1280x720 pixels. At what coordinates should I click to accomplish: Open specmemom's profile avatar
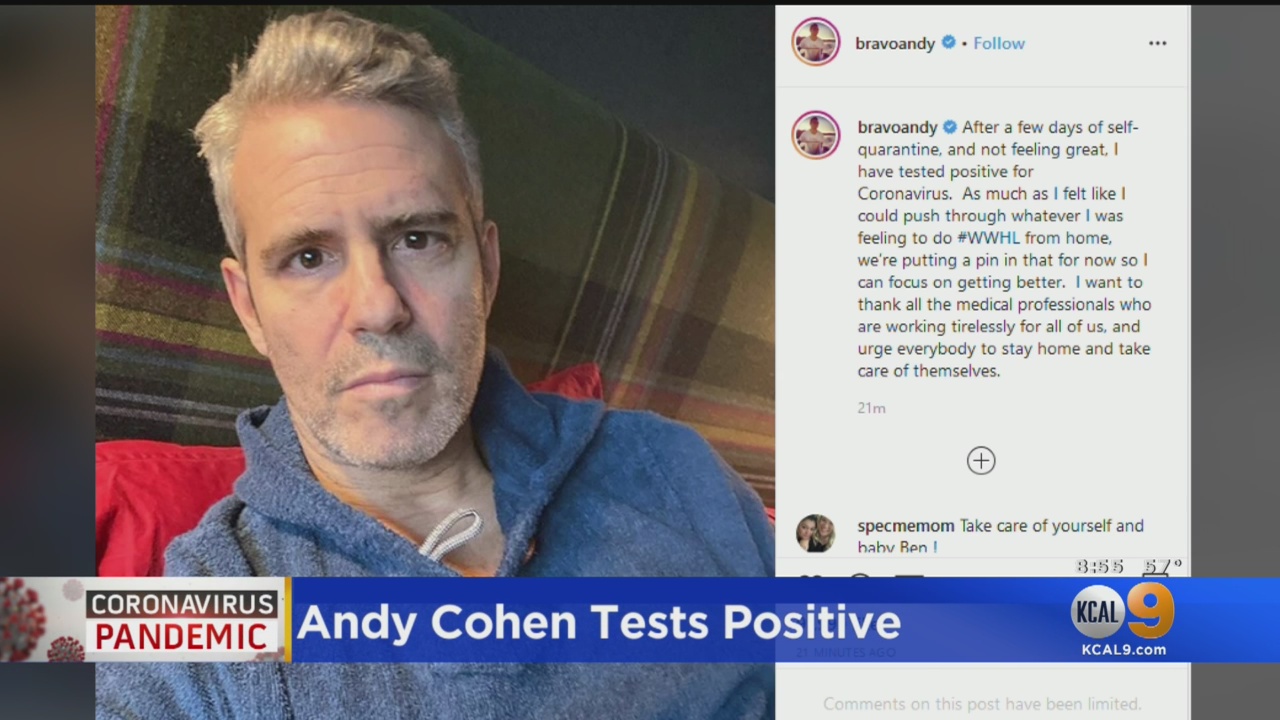(x=815, y=534)
